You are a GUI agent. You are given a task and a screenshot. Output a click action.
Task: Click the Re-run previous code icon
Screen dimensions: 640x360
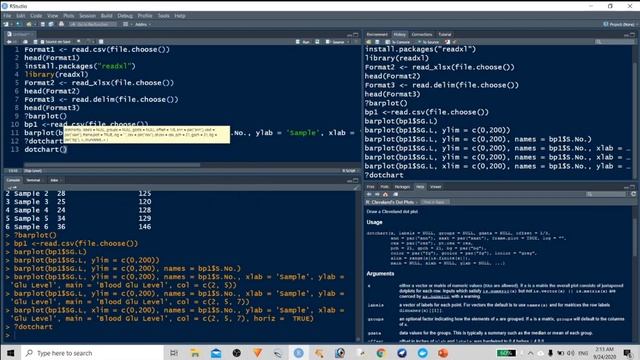pos(317,42)
